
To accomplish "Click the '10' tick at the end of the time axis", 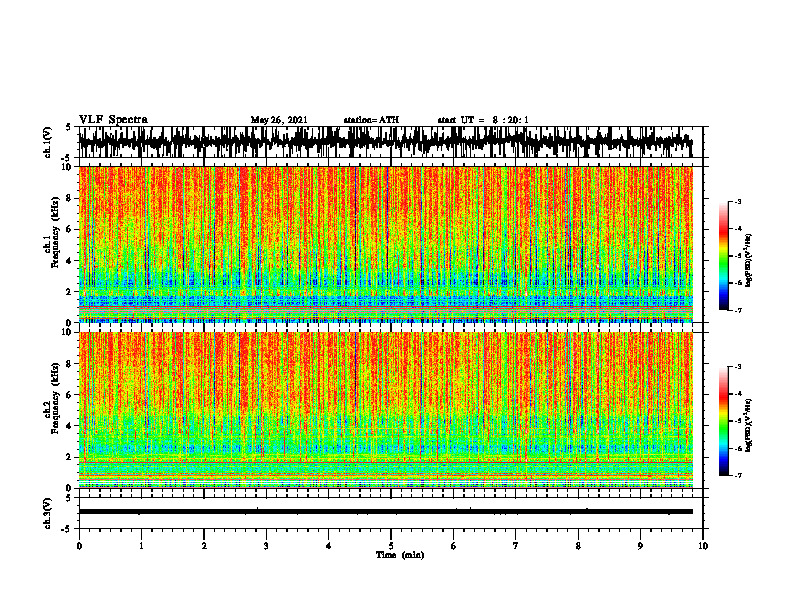I will coord(703,546).
